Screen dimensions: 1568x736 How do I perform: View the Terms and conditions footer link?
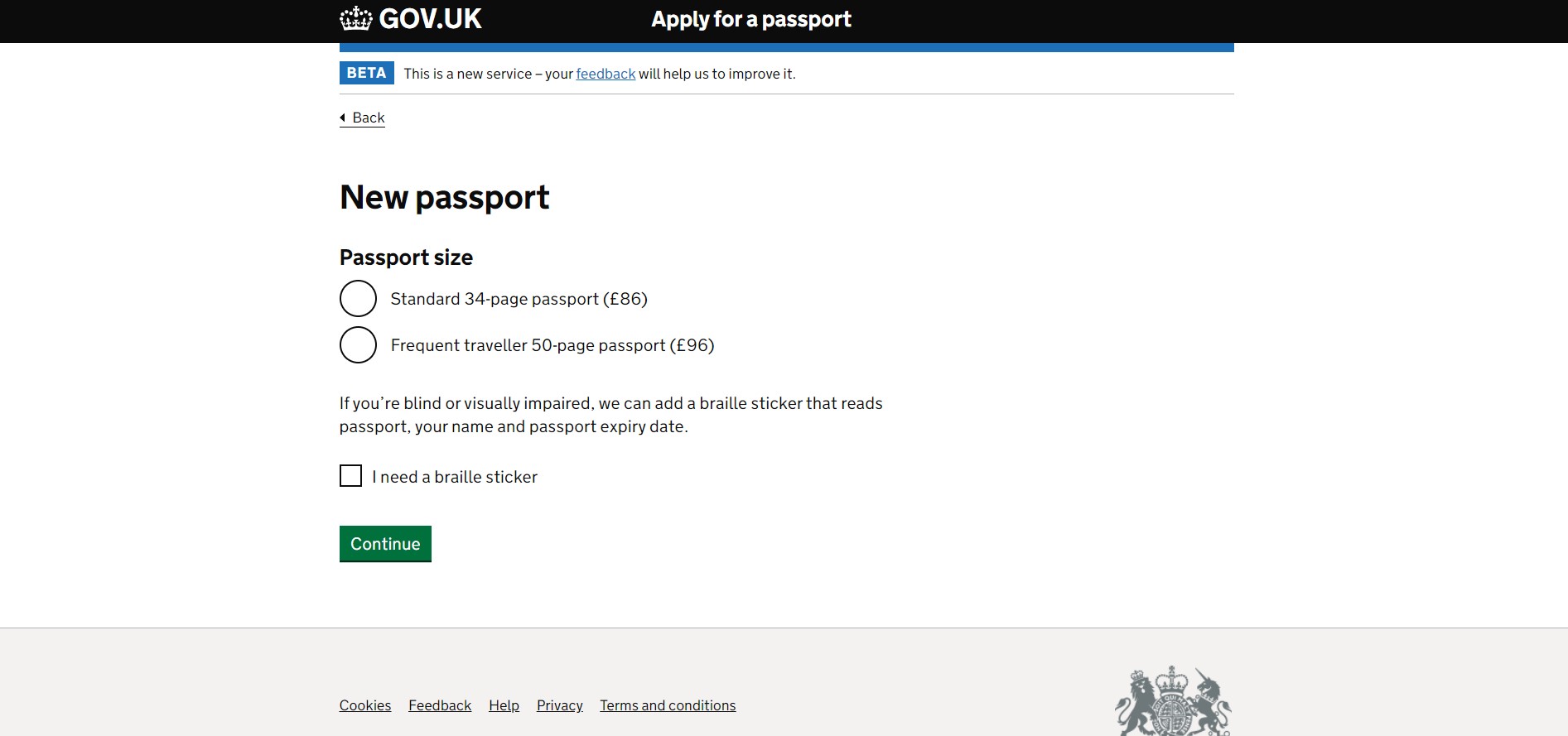pyautogui.click(x=668, y=705)
